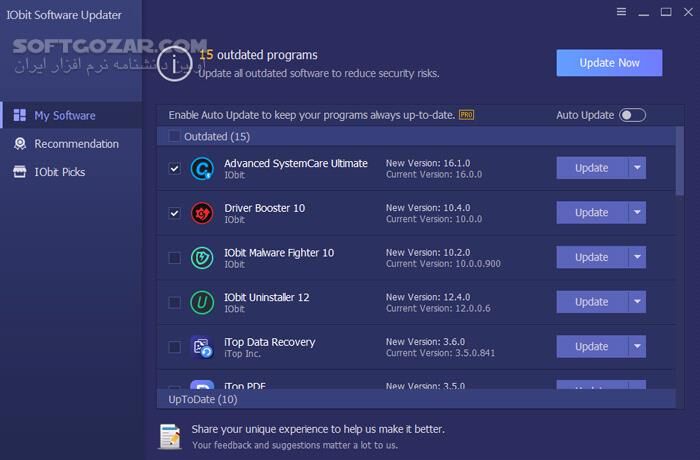Open dropdown arrow beside IObit Uninstaller Update
The image size is (700, 460).
click(x=637, y=302)
